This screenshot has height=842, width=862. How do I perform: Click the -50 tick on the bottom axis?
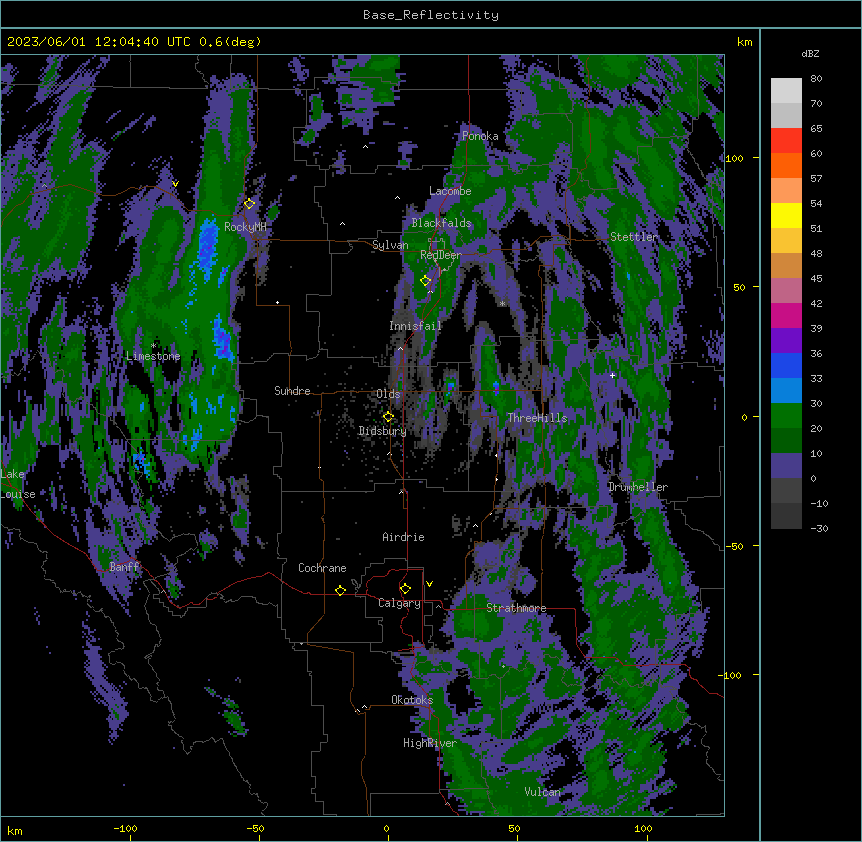click(x=255, y=828)
